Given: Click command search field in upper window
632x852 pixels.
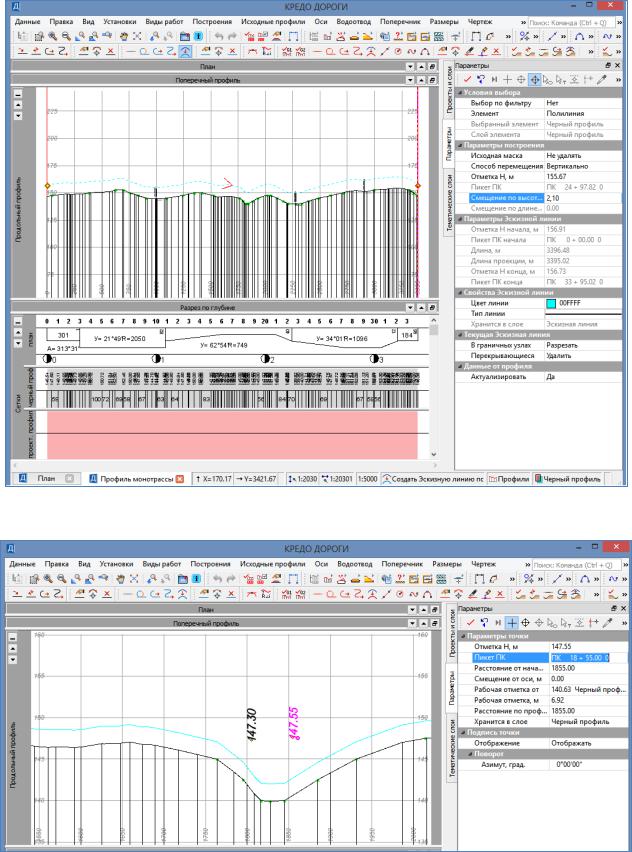Looking at the screenshot, I should [x=571, y=23].
